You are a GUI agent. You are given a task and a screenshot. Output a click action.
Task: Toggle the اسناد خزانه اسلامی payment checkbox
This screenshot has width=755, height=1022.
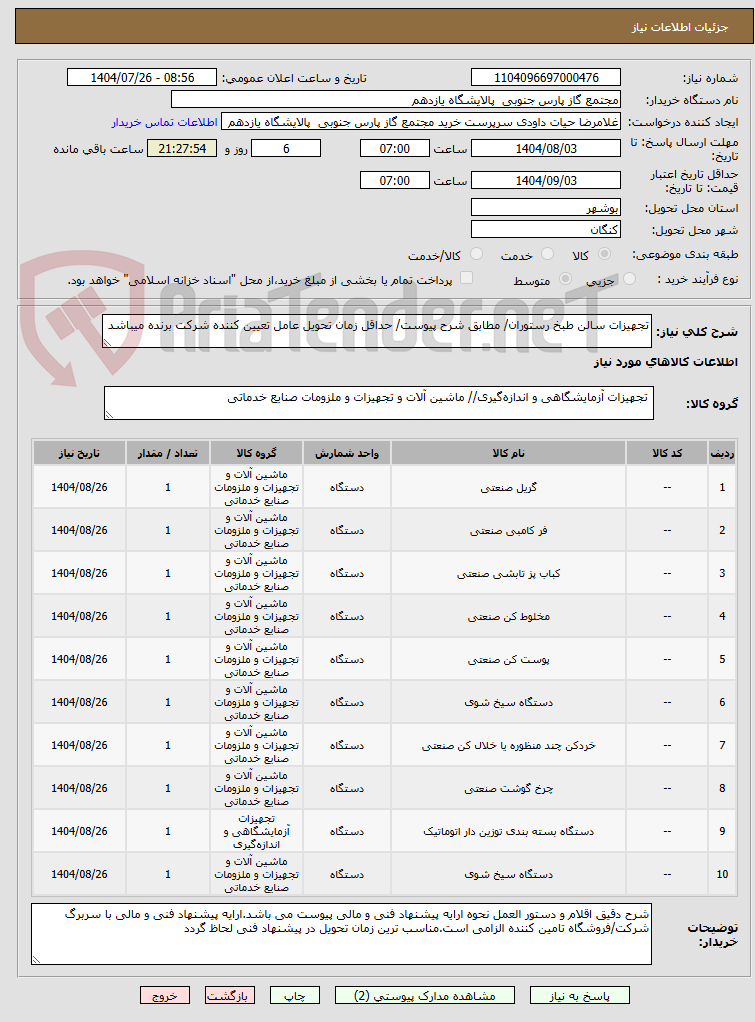pos(466,278)
